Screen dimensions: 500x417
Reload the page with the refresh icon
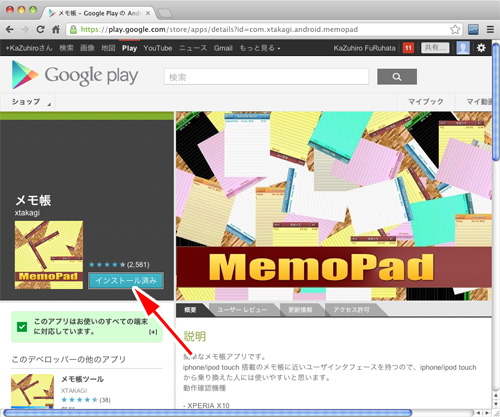(40, 29)
